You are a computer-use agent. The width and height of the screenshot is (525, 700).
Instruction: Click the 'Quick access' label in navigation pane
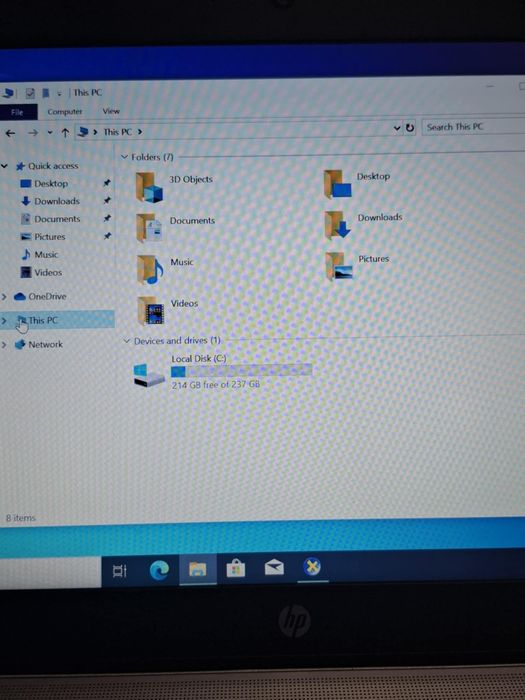click(53, 166)
